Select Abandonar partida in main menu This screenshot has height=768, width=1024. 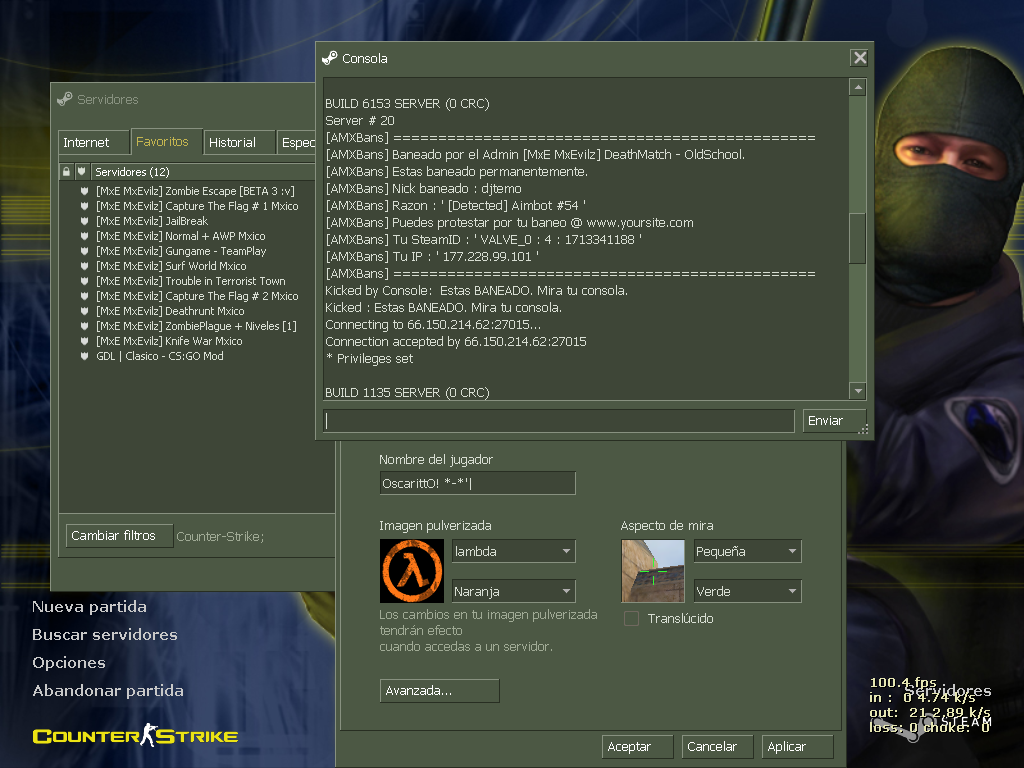pyautogui.click(x=108, y=691)
